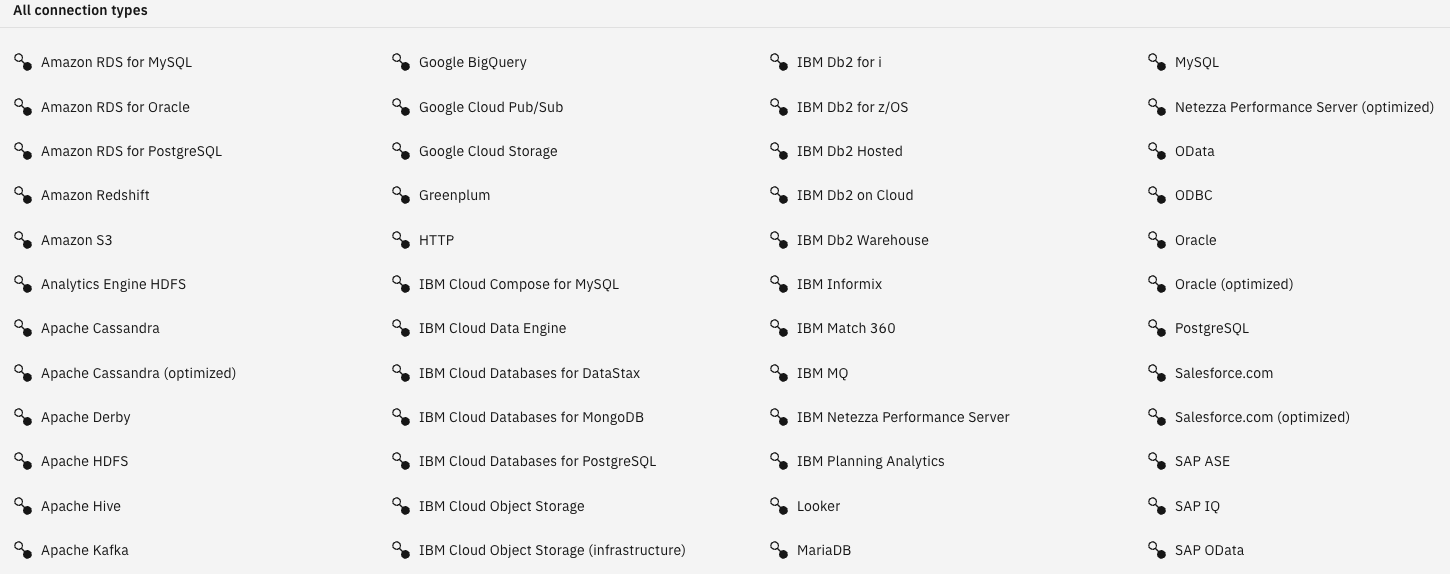This screenshot has height=574, width=1450.
Task: Click the connector icon next to IBM Cloud Object Storage (infrastructure)
Action: click(401, 550)
